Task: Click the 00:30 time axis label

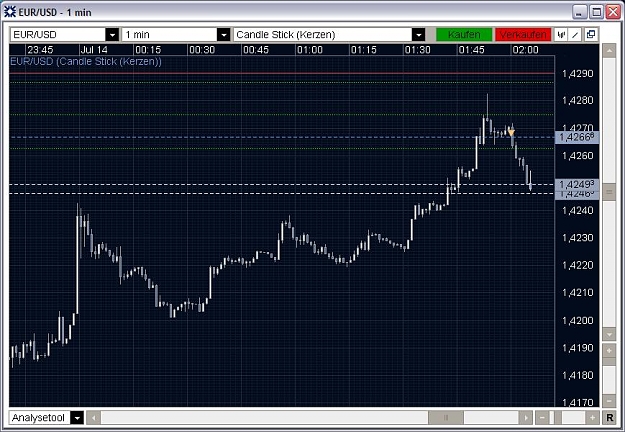Action: [x=202, y=50]
